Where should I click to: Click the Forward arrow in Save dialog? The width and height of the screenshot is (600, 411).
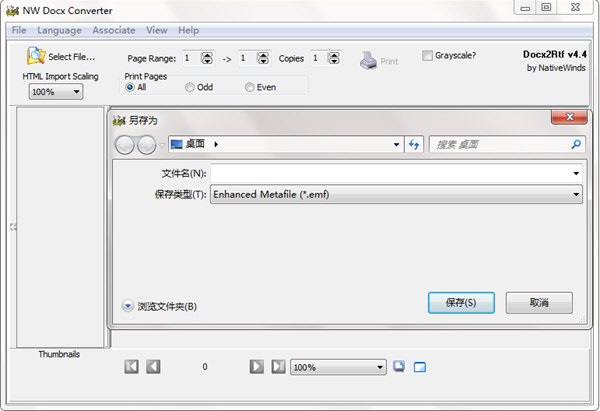coord(146,145)
